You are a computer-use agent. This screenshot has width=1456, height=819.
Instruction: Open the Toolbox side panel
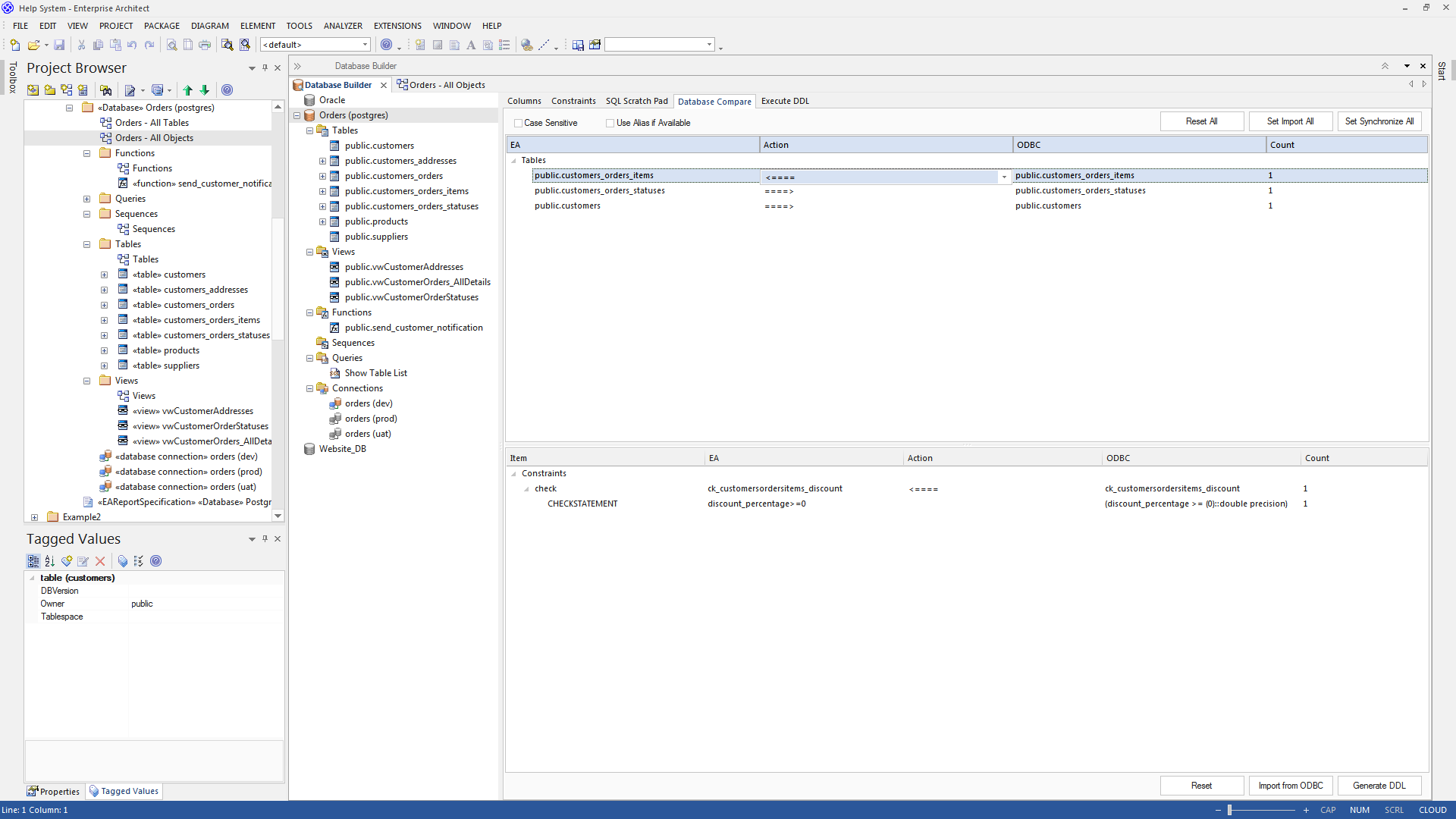(x=12, y=77)
